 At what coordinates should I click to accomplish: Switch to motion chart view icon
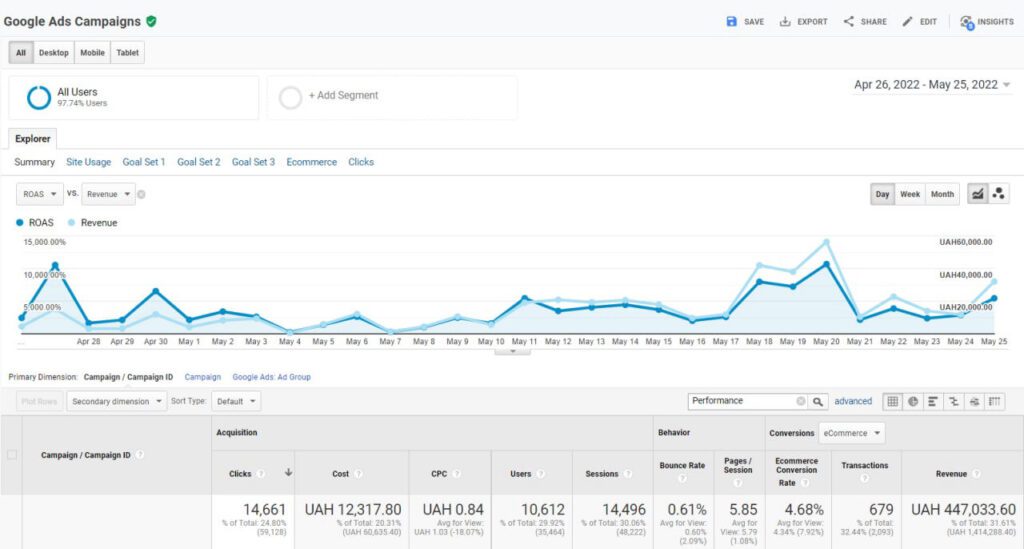pyautogui.click(x=999, y=194)
